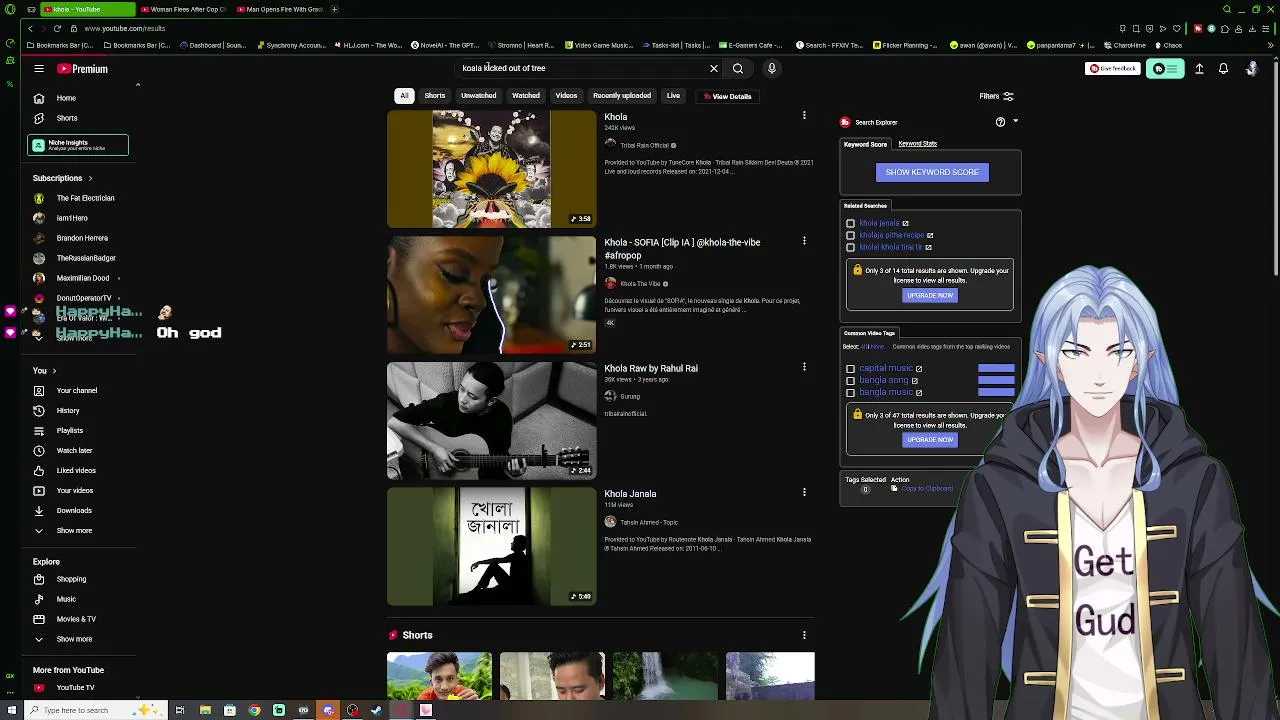The width and height of the screenshot is (1280, 720).
Task: Open Liked videos in the sidebar
Action: coord(78,470)
